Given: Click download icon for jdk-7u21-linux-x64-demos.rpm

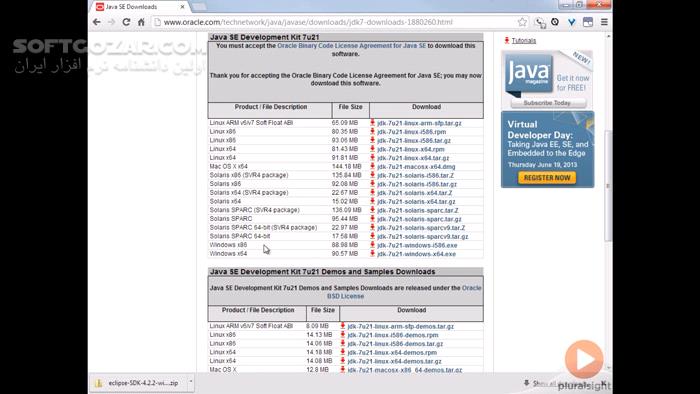Looking at the screenshot, I should point(342,352).
